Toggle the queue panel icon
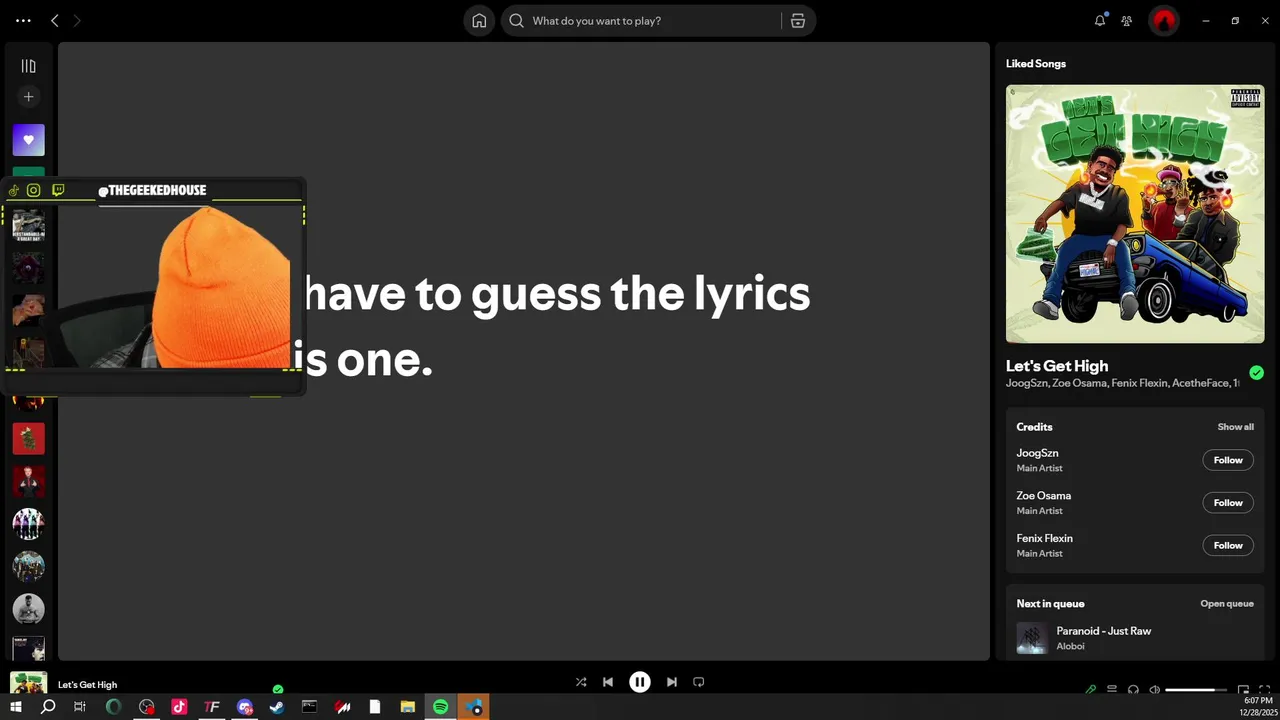 1112,689
